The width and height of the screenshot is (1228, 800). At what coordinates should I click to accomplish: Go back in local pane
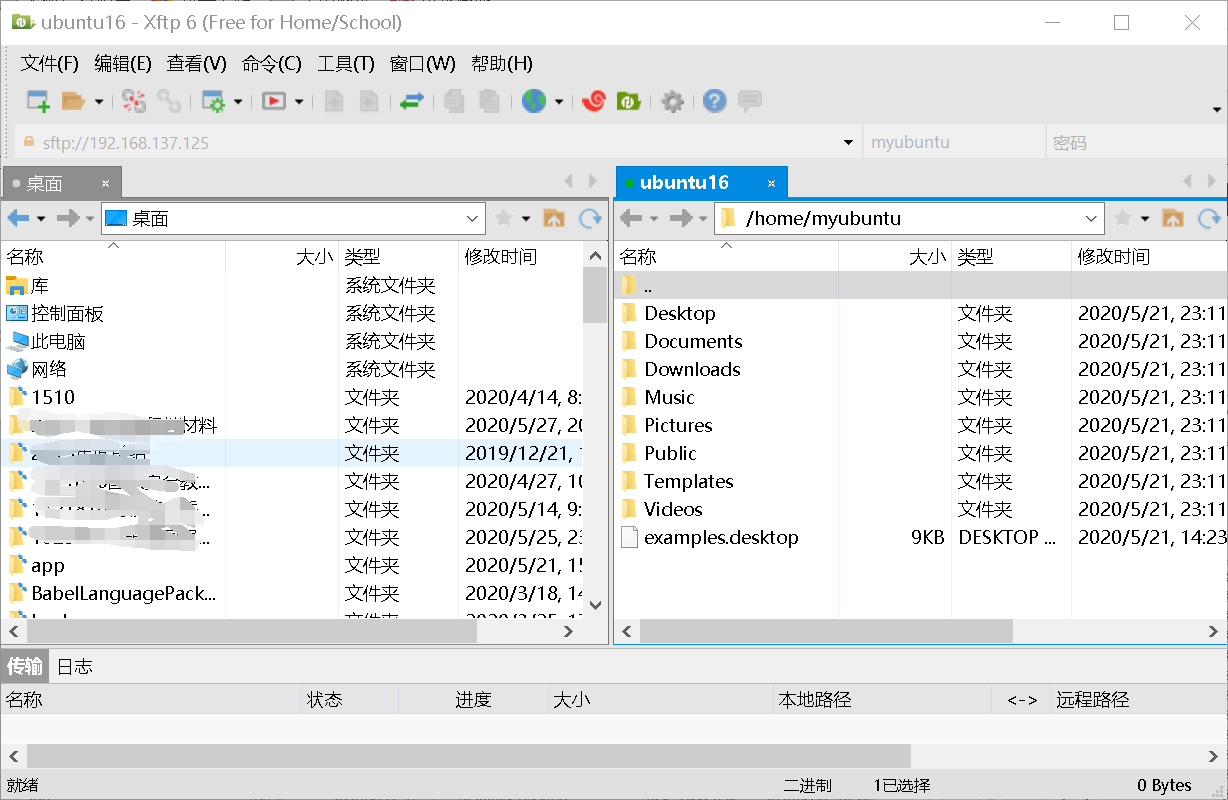point(18,218)
